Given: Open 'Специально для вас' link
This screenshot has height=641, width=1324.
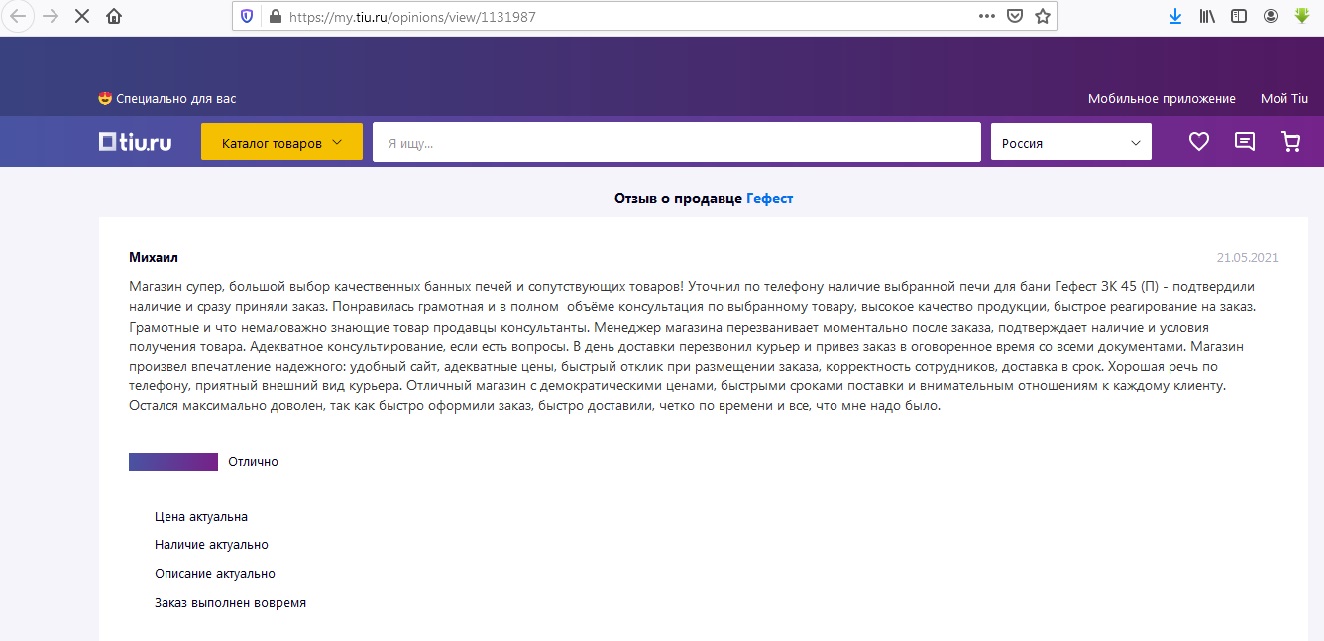Looking at the screenshot, I should [x=167, y=99].
